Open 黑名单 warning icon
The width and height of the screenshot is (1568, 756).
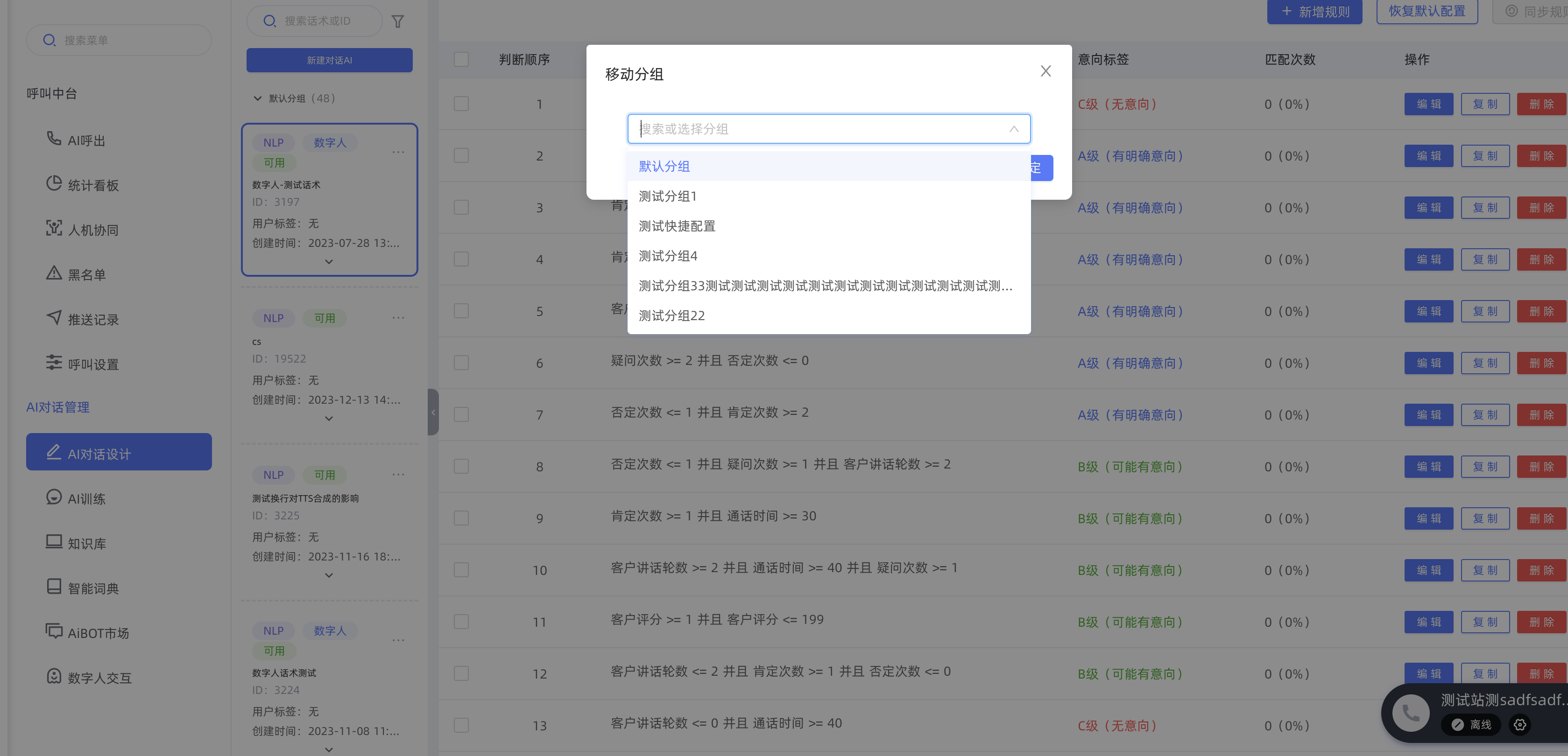click(54, 273)
